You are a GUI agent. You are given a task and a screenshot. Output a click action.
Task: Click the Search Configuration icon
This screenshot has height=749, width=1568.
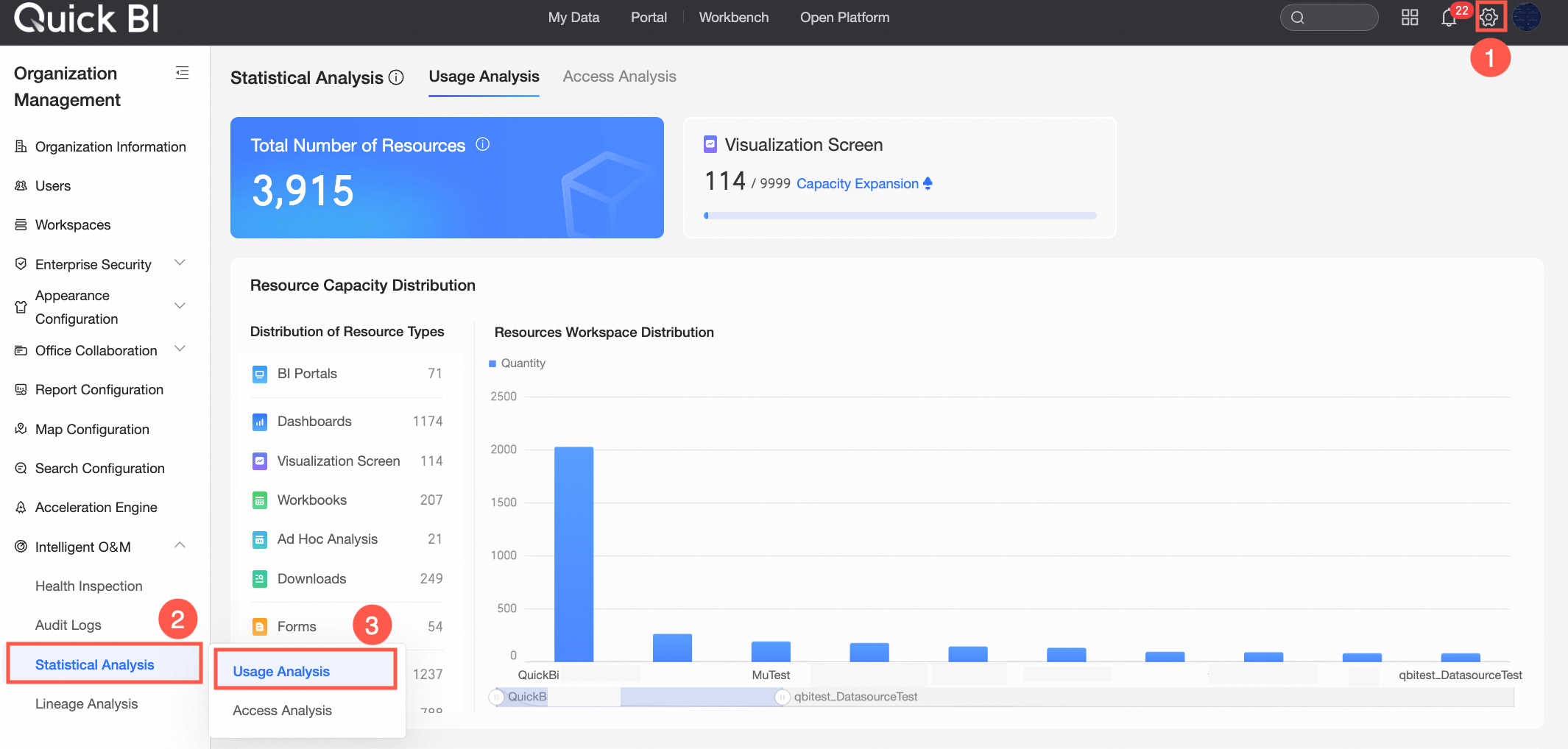(x=21, y=468)
